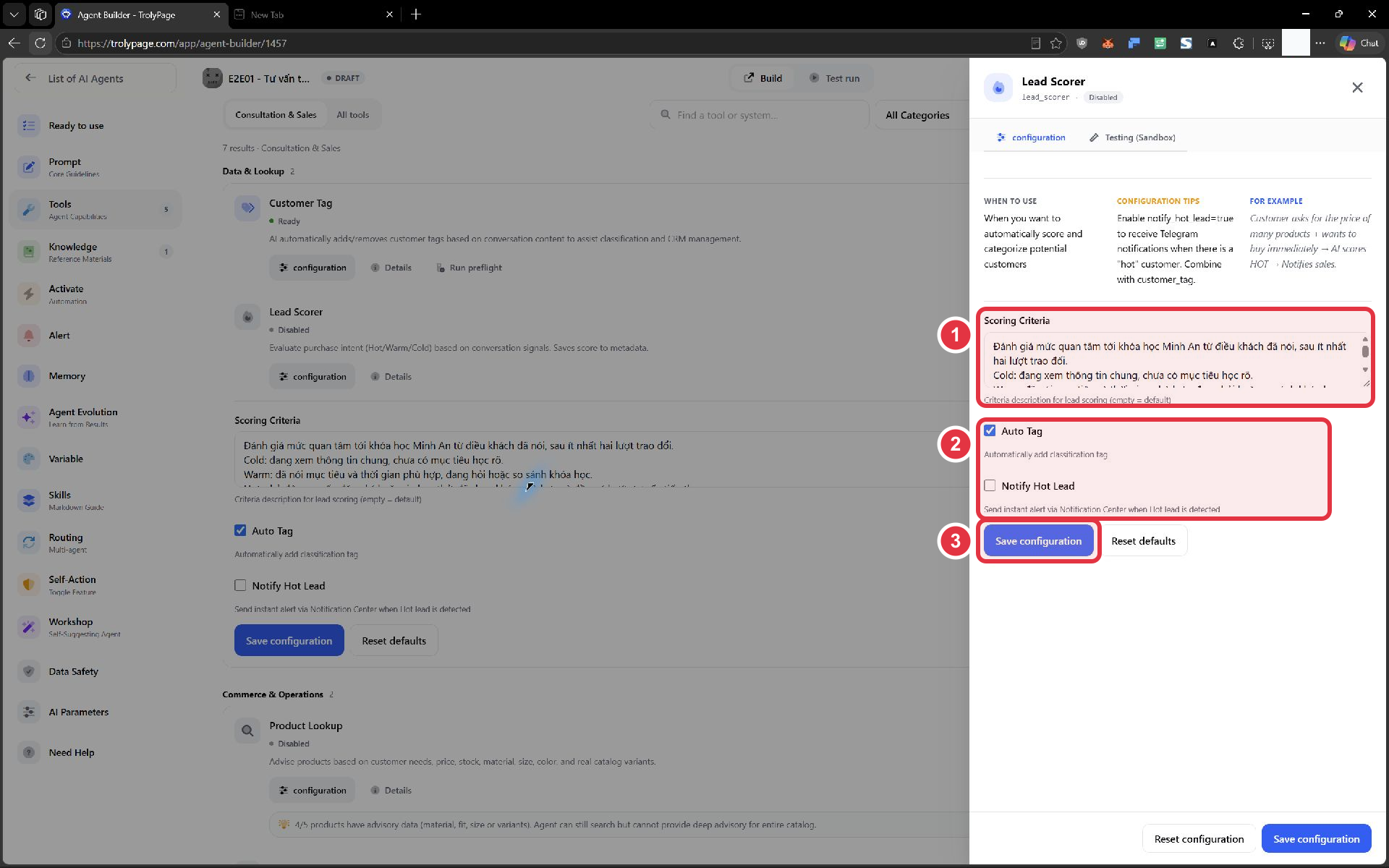Close the Lead Scorer side panel
The image size is (1389, 868).
coord(1357,88)
